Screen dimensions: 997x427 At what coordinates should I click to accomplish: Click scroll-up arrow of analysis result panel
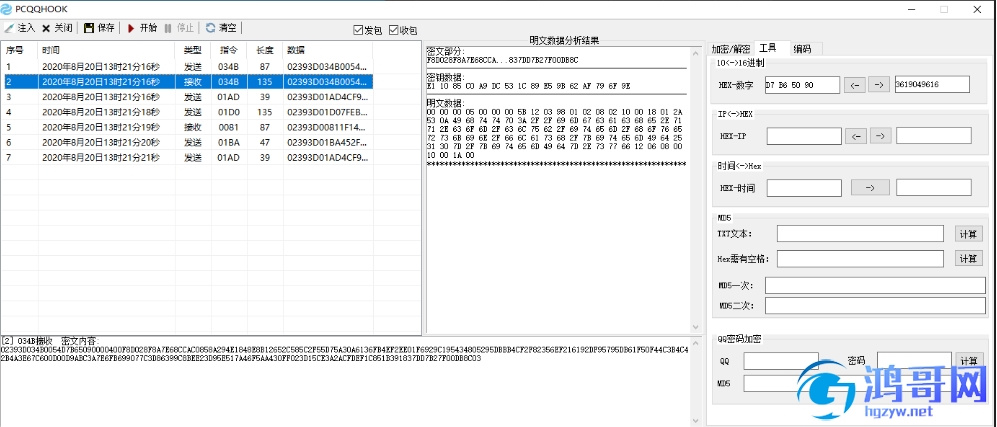(695, 51)
